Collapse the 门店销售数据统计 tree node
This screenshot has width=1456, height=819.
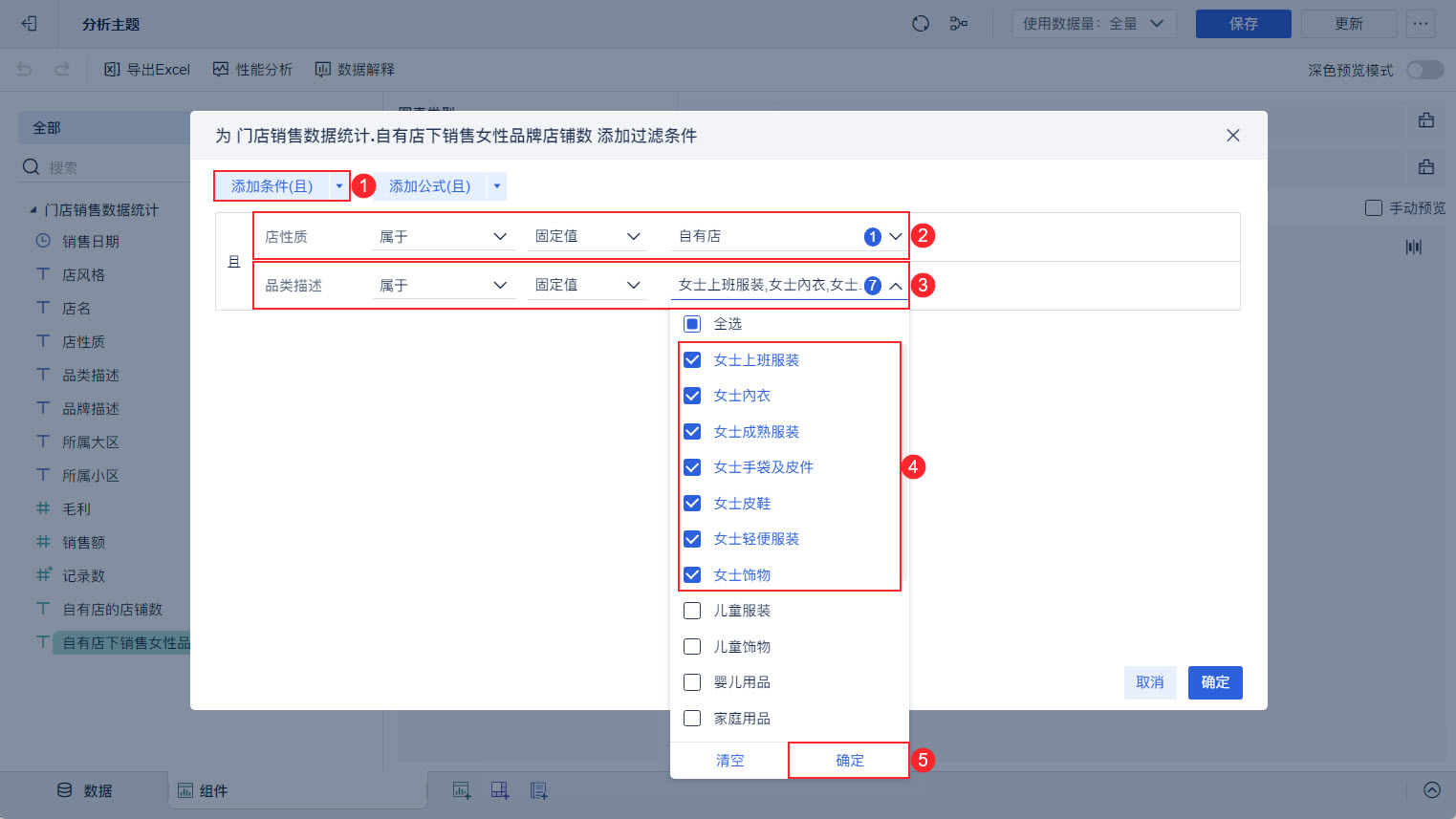[x=33, y=209]
